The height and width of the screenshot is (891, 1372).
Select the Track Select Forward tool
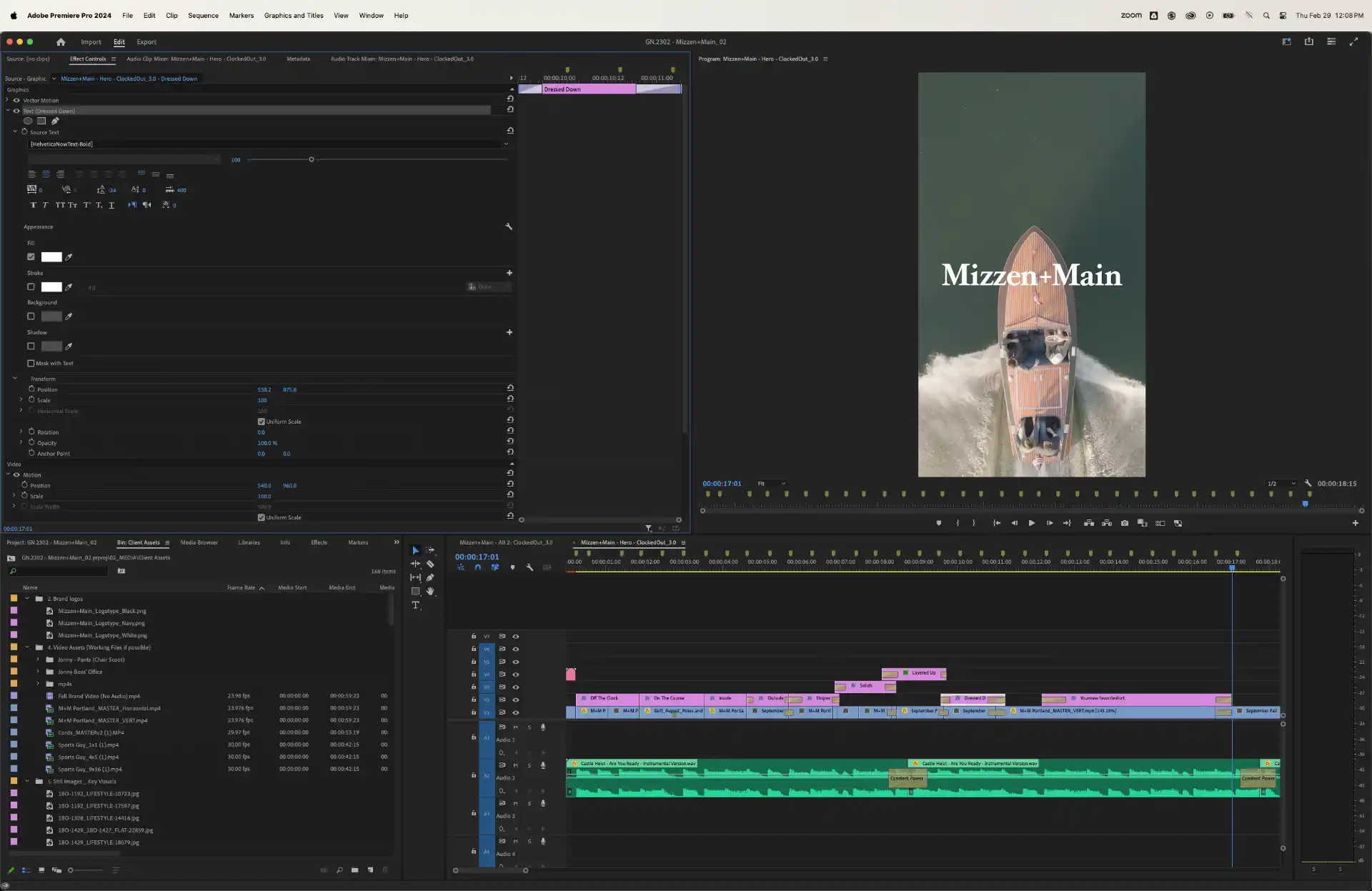point(430,550)
